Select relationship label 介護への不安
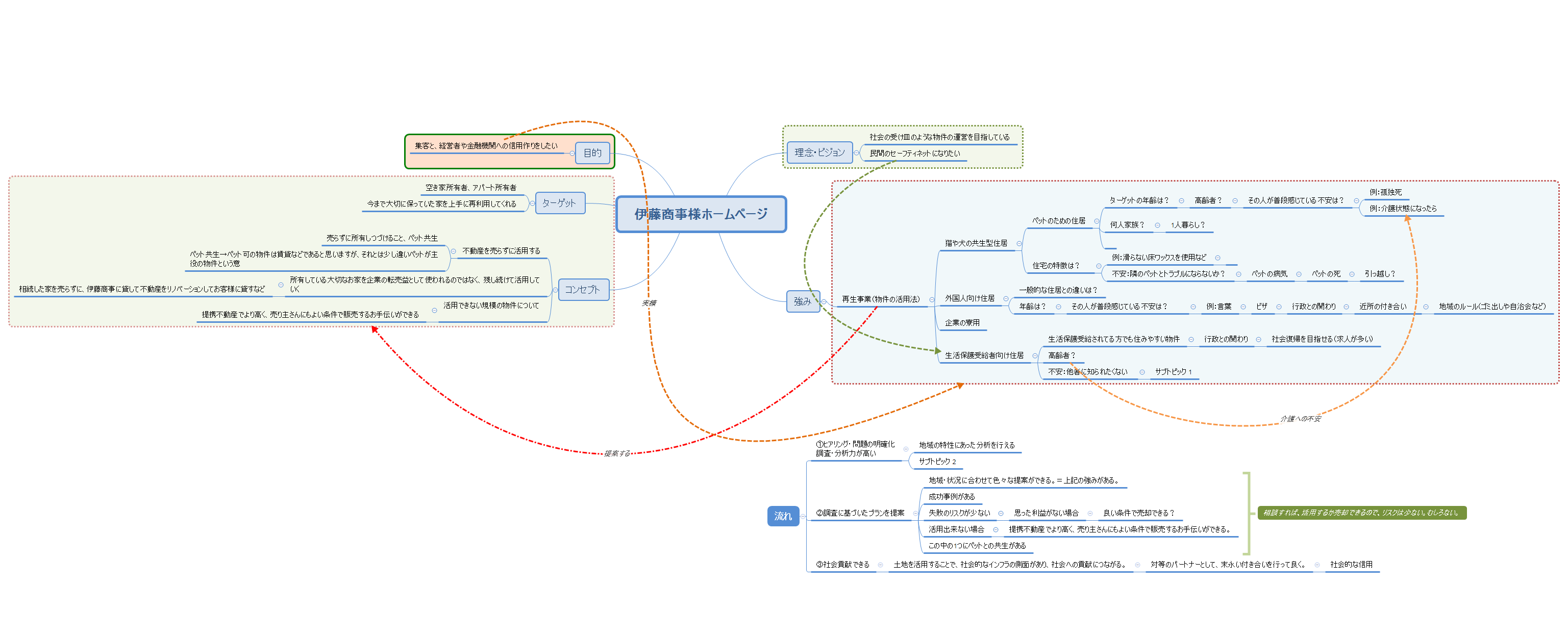Image resolution: width=1568 pixels, height=636 pixels. (1300, 419)
